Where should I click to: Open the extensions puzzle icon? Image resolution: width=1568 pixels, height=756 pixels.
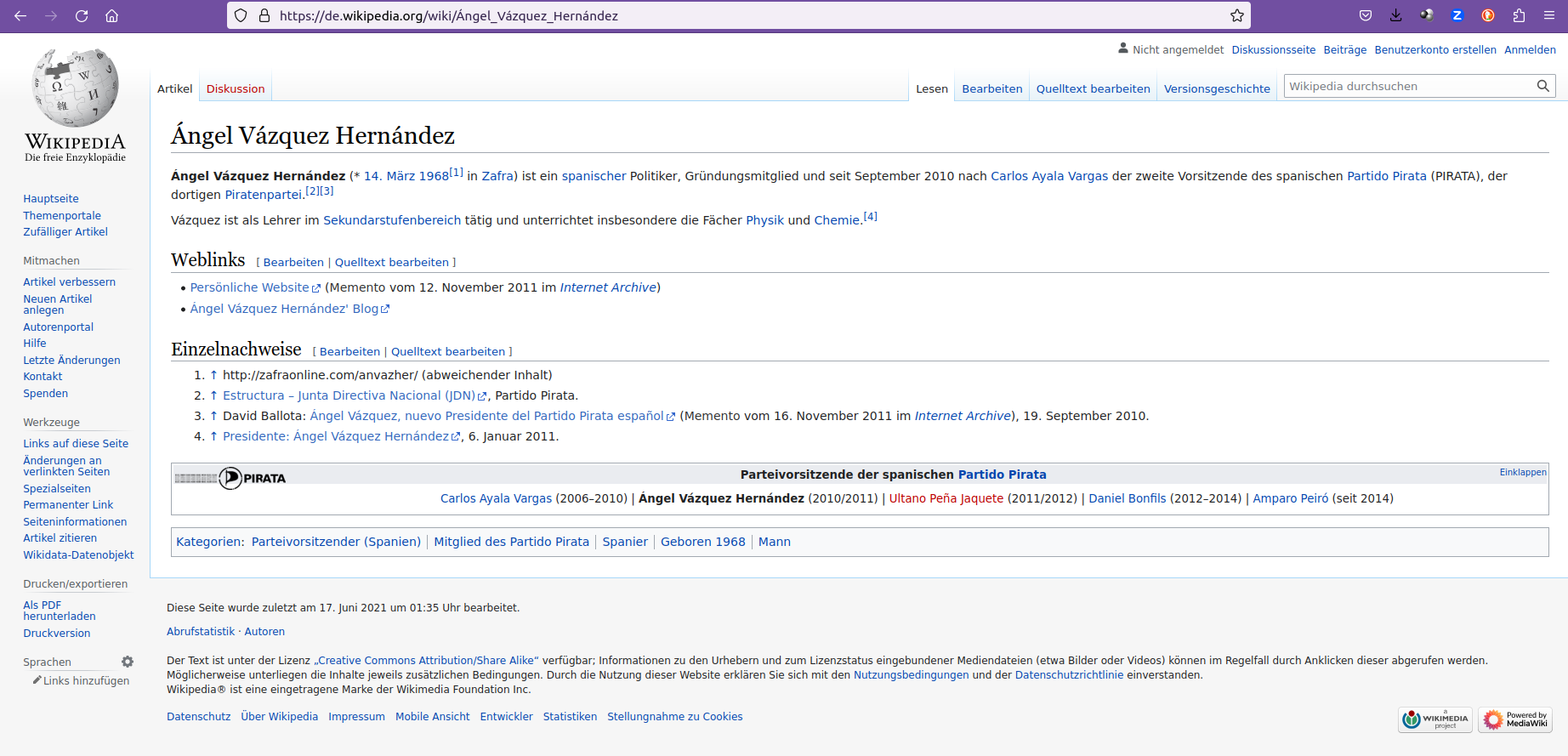coord(1519,15)
